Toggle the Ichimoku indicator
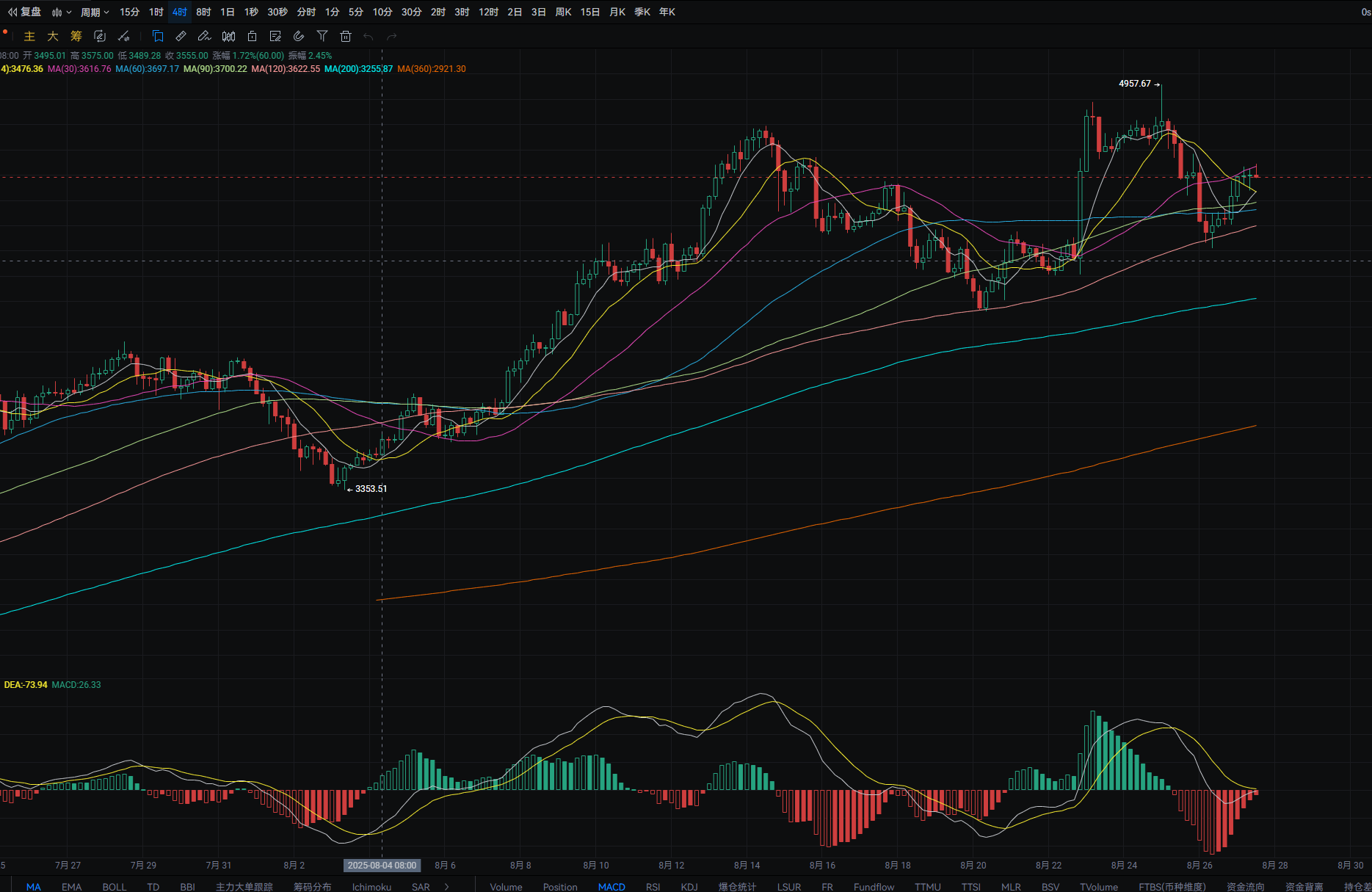The width and height of the screenshot is (1372, 892). (x=371, y=887)
